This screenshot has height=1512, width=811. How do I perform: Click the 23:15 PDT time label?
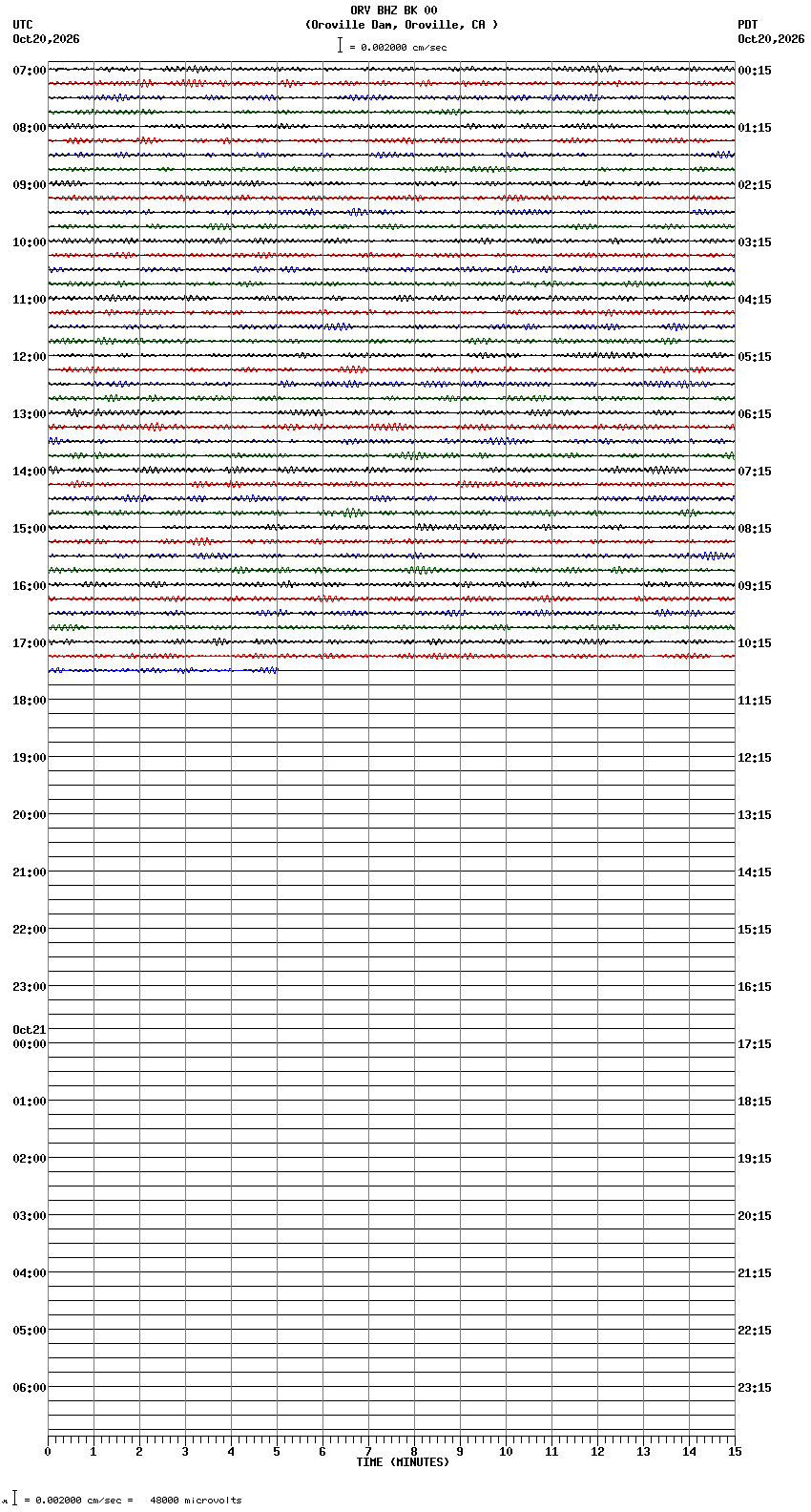pos(755,1388)
